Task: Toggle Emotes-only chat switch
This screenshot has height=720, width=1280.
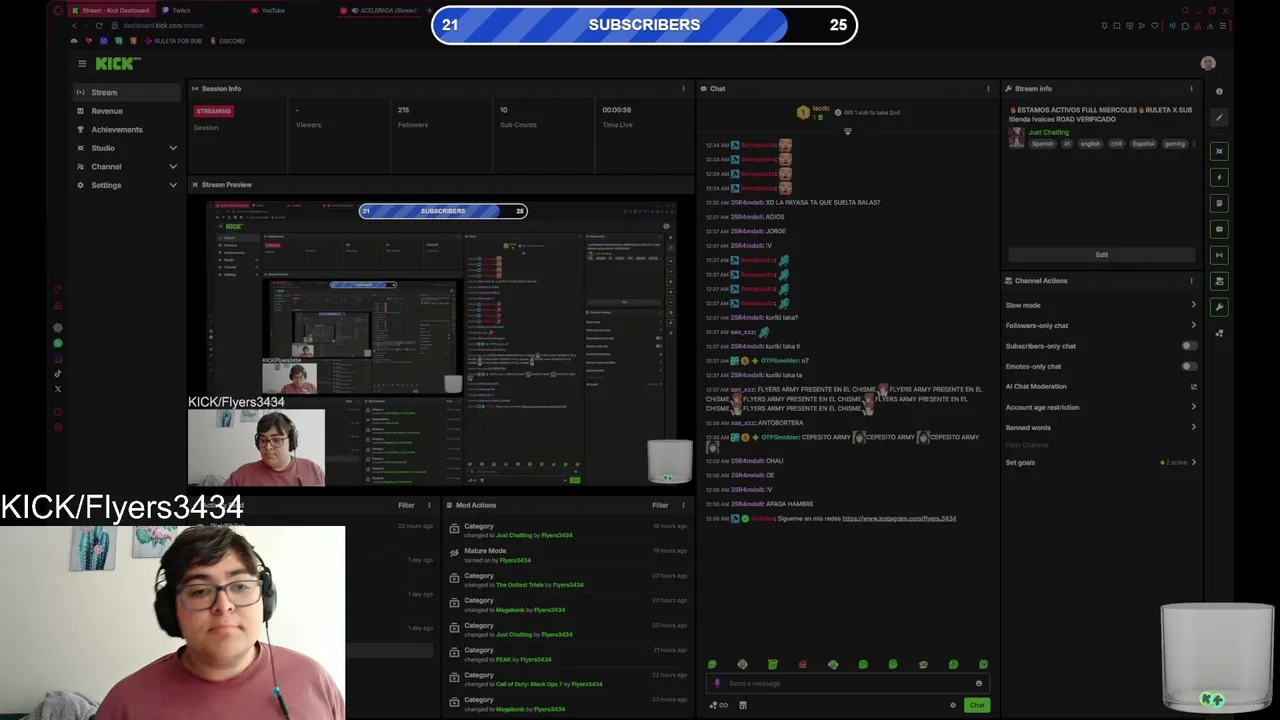Action: [x=1188, y=366]
